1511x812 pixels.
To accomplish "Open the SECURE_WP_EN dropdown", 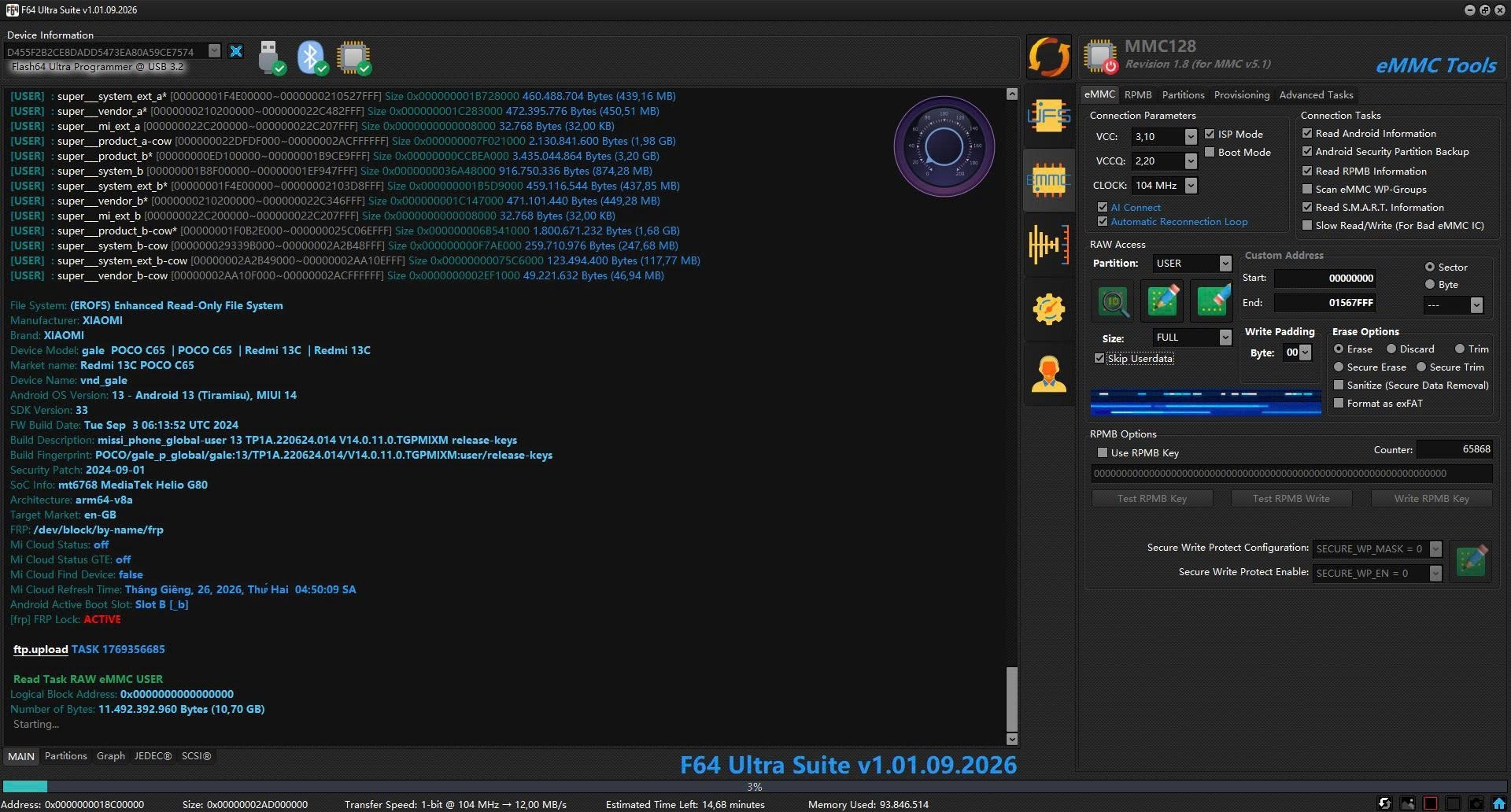I will (x=1435, y=573).
